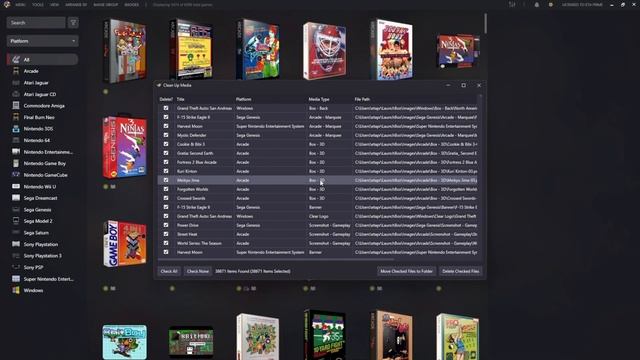Open the BADGES menu

click(x=131, y=4)
